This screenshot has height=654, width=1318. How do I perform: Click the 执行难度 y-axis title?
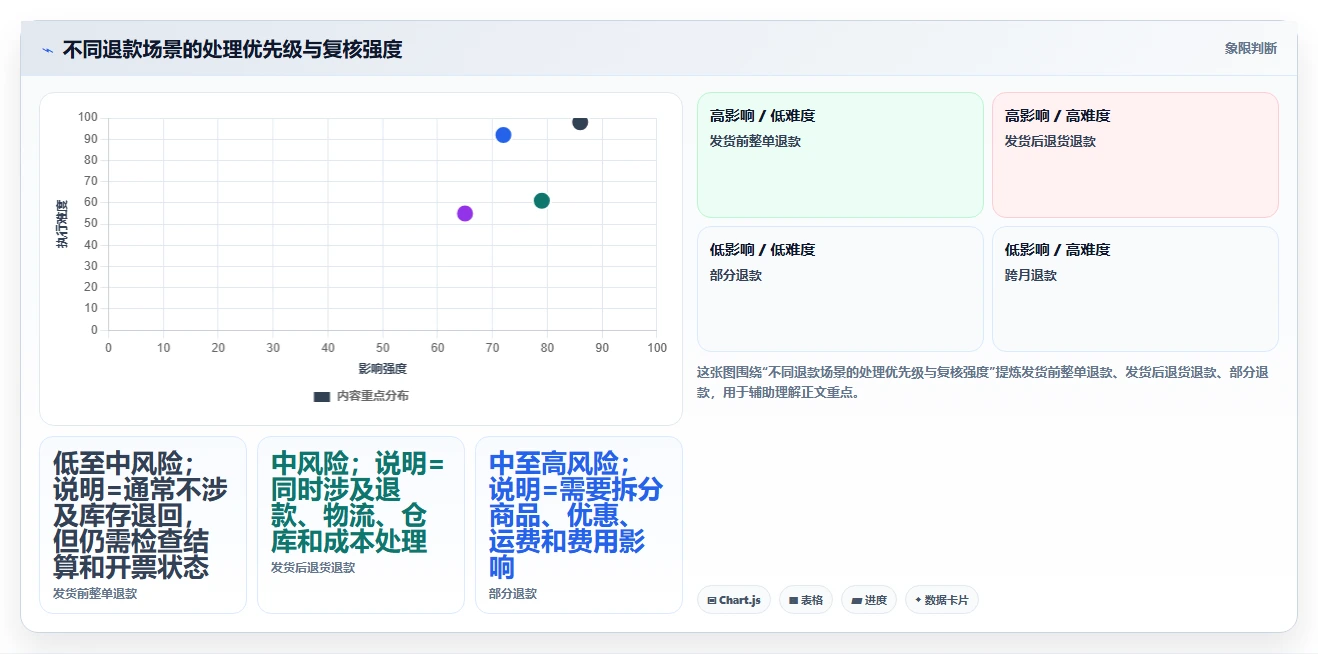(x=62, y=225)
